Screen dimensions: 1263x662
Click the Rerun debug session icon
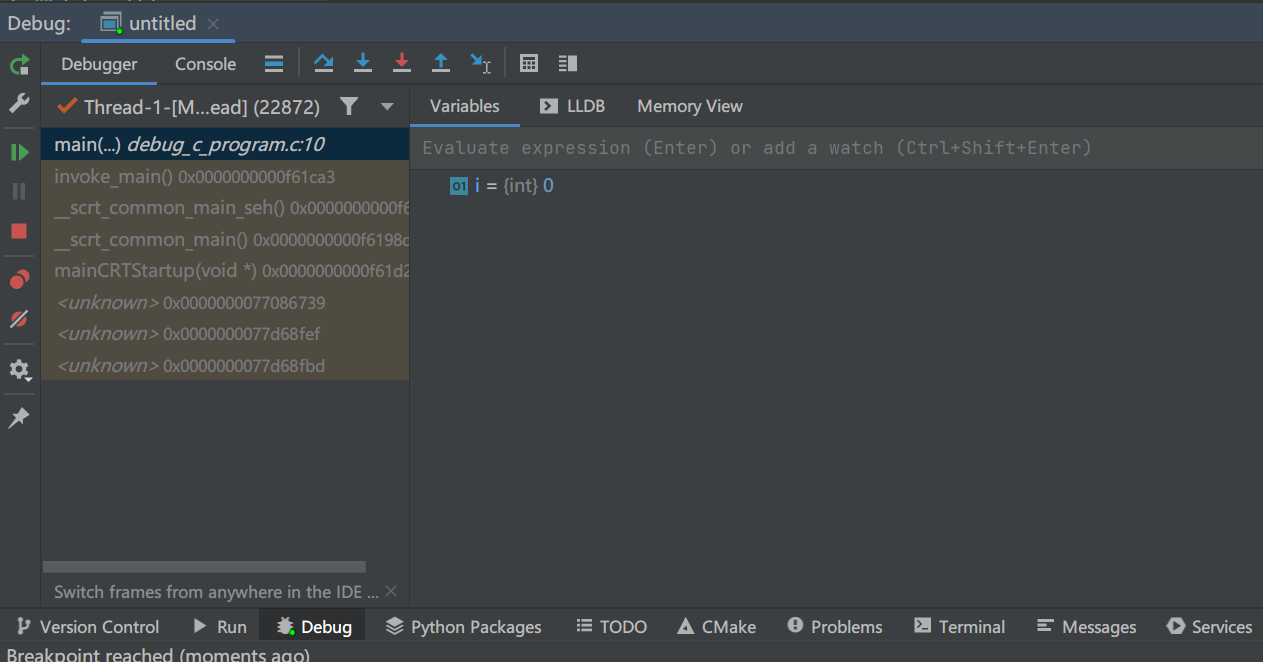click(19, 66)
